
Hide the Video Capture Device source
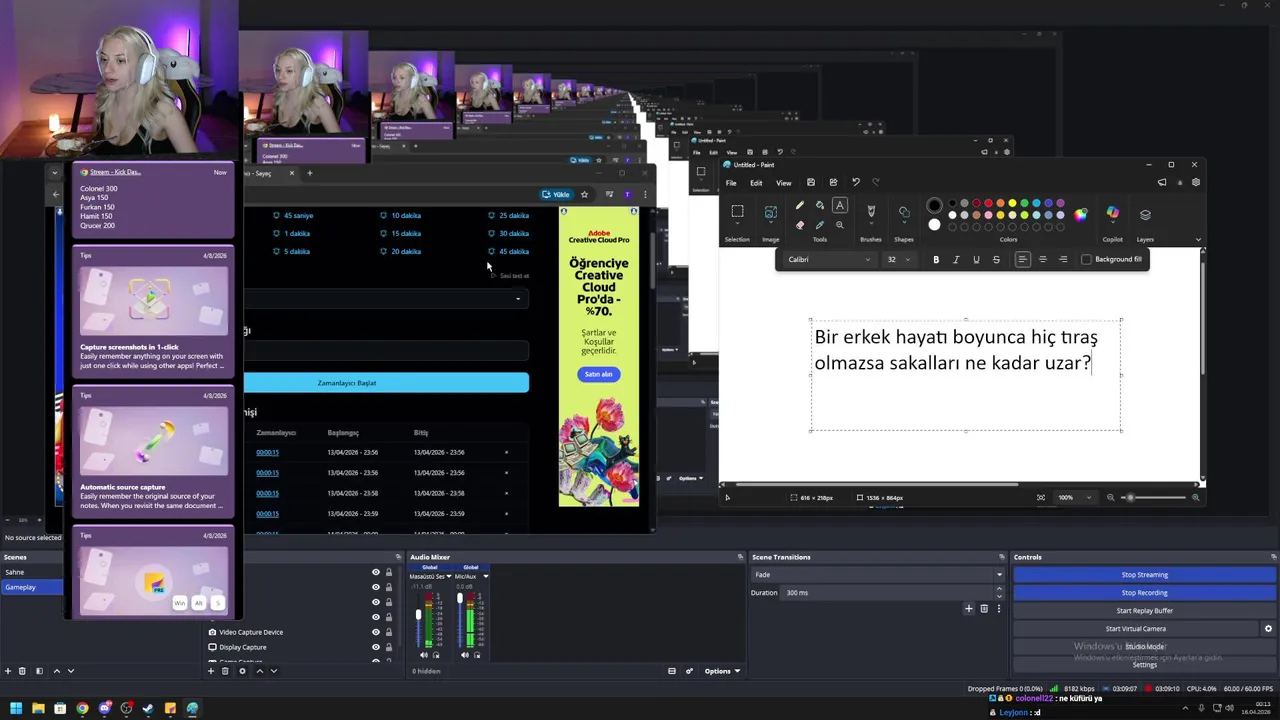pos(376,632)
